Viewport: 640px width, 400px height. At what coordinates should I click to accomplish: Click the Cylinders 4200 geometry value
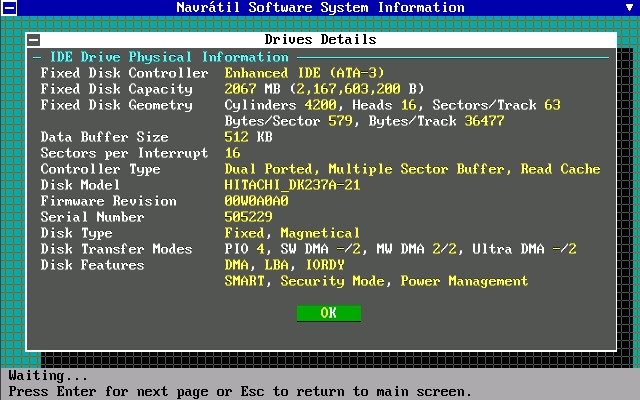click(x=281, y=105)
